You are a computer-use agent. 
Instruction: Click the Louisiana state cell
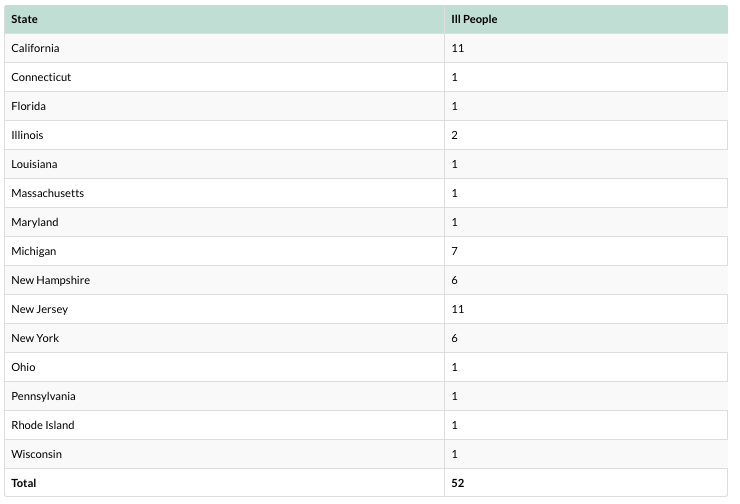point(34,164)
